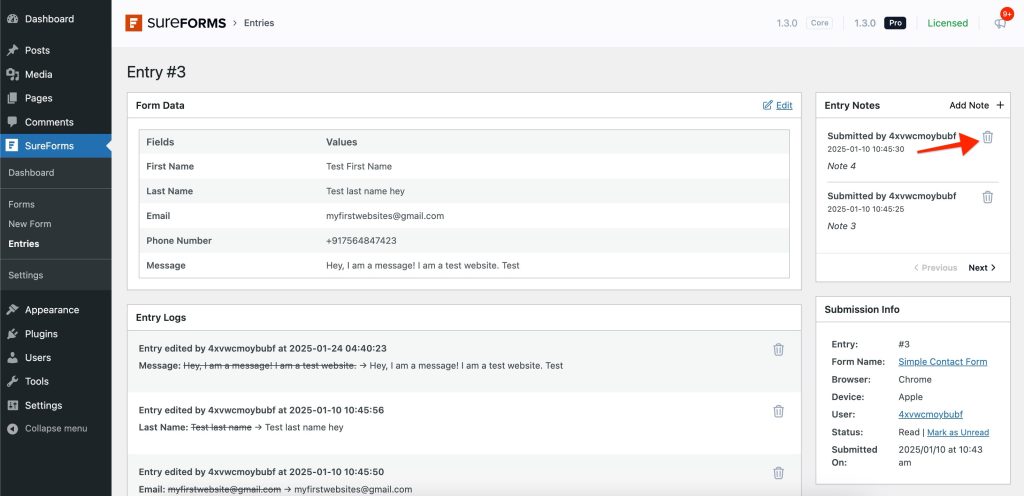Go to next page of notes
This screenshot has width=1024, height=496.
(x=982, y=268)
